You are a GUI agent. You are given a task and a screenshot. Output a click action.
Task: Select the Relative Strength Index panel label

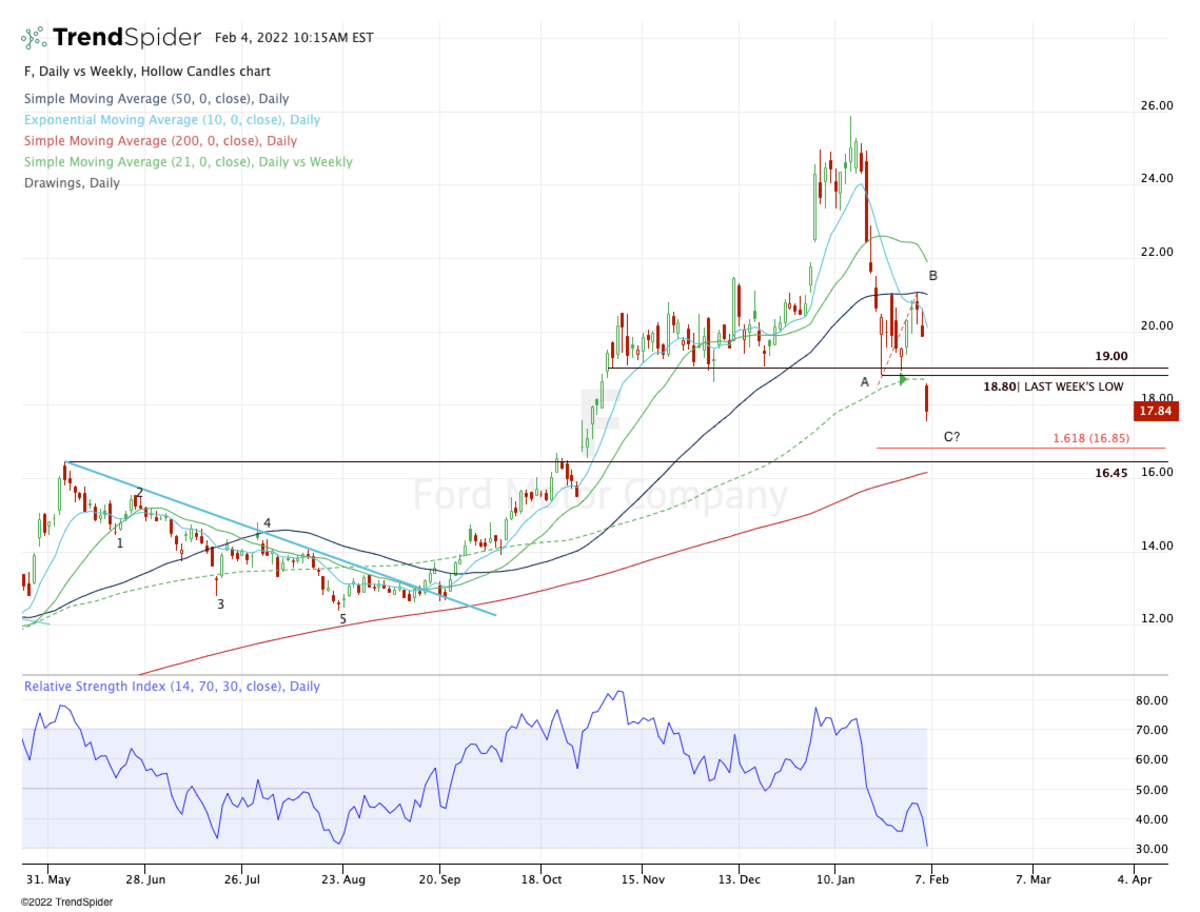coord(172,687)
